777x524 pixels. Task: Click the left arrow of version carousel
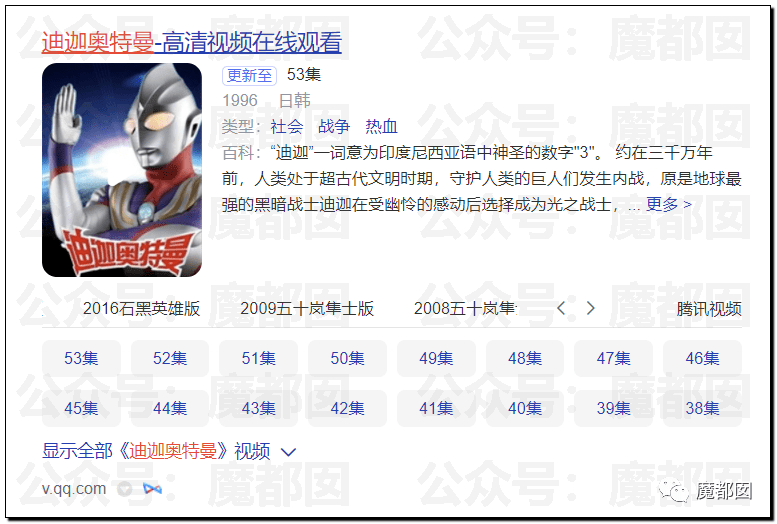click(561, 308)
